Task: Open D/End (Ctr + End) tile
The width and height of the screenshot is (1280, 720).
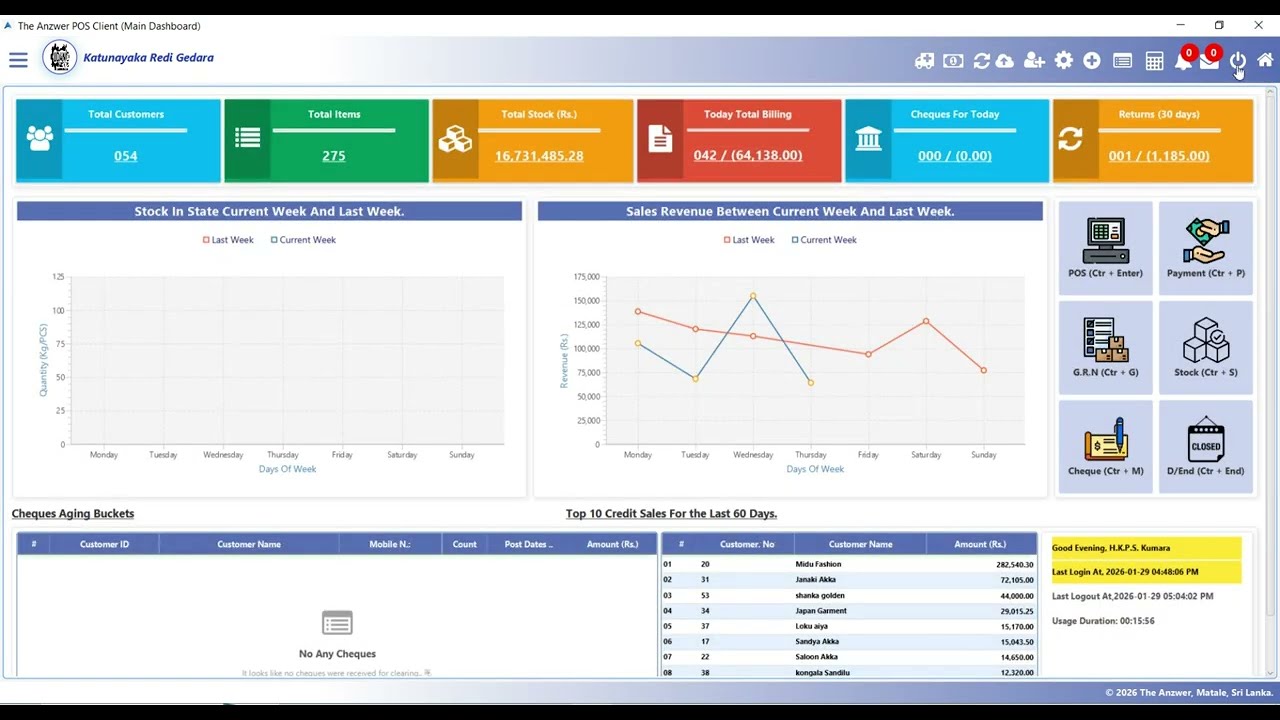Action: (x=1205, y=446)
